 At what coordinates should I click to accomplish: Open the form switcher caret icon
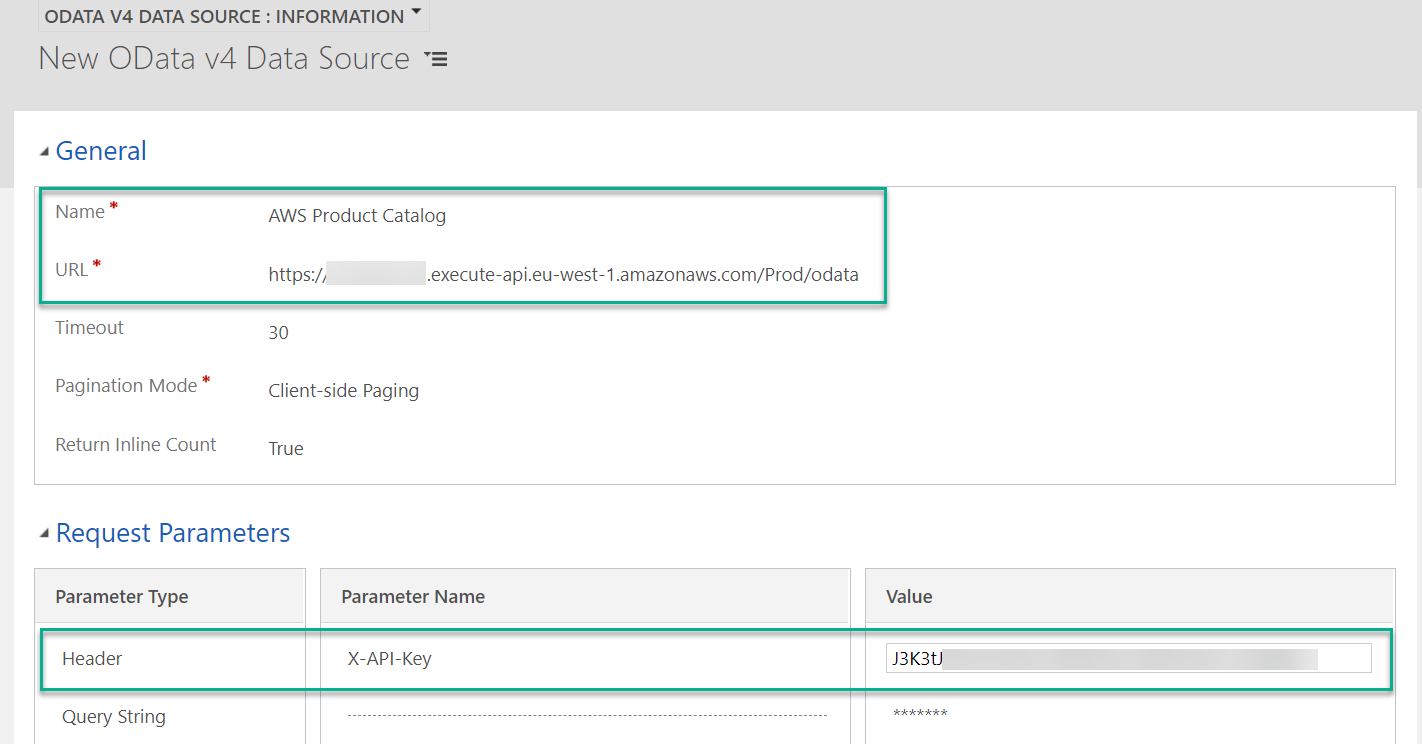point(415,13)
